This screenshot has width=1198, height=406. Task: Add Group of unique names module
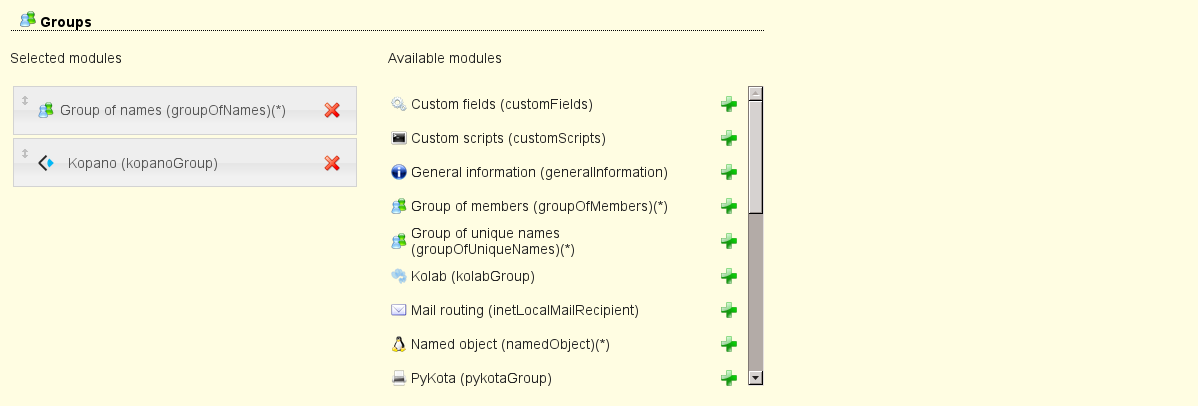pos(729,241)
